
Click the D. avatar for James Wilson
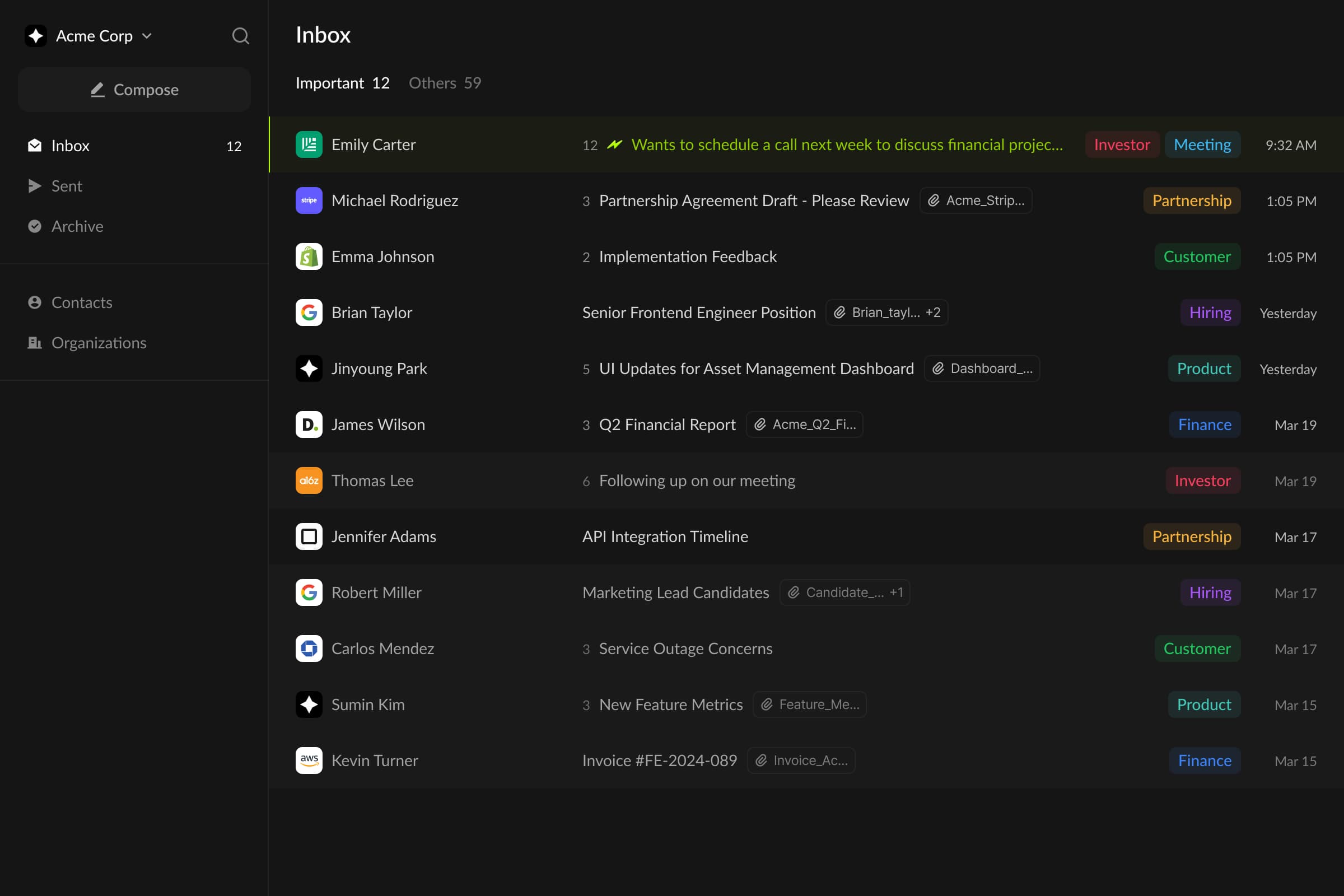(309, 424)
